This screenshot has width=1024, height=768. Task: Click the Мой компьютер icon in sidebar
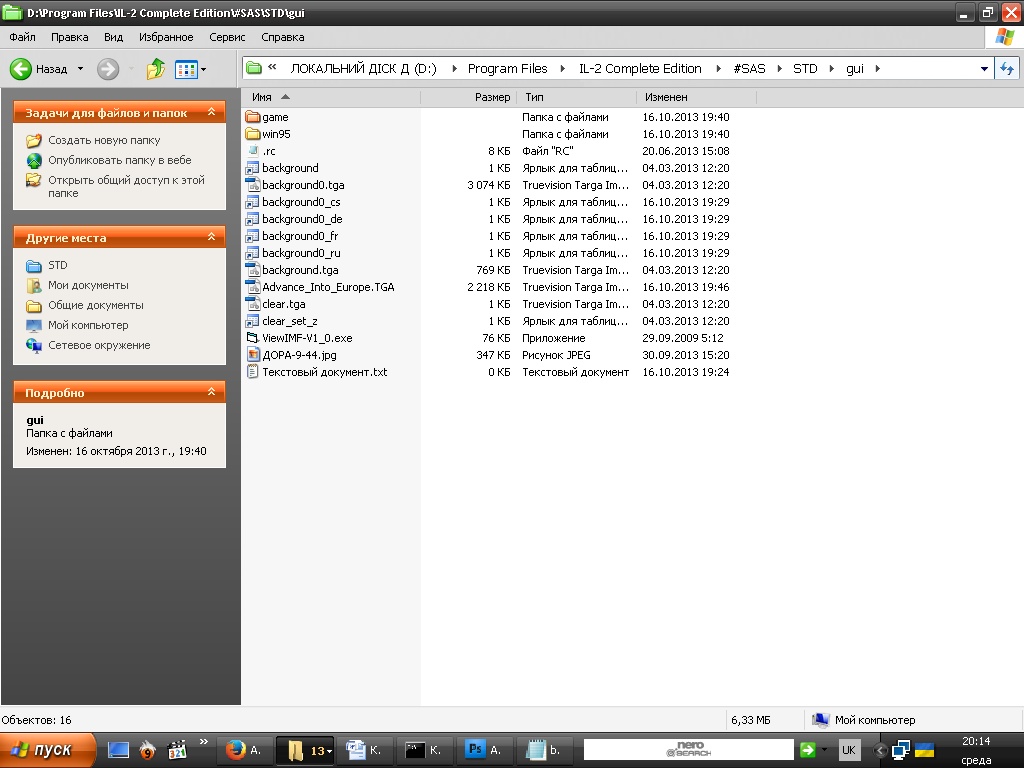(x=34, y=325)
